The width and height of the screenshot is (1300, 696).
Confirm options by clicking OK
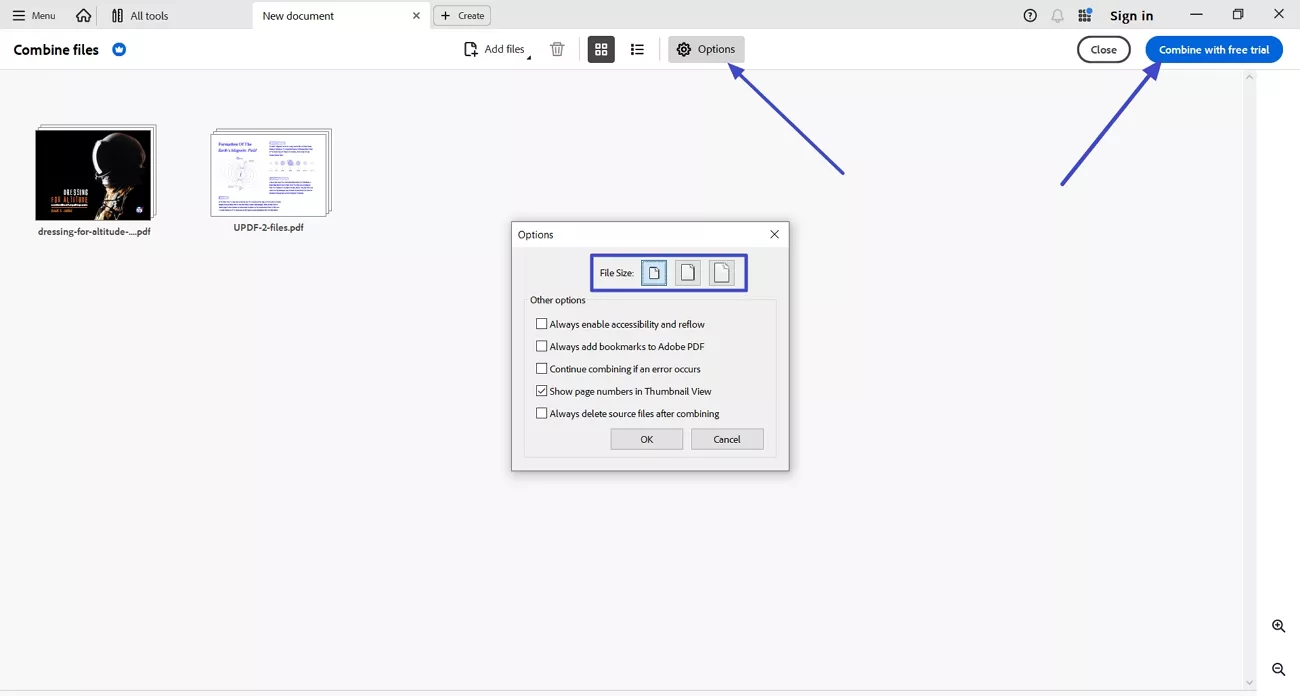click(x=646, y=438)
